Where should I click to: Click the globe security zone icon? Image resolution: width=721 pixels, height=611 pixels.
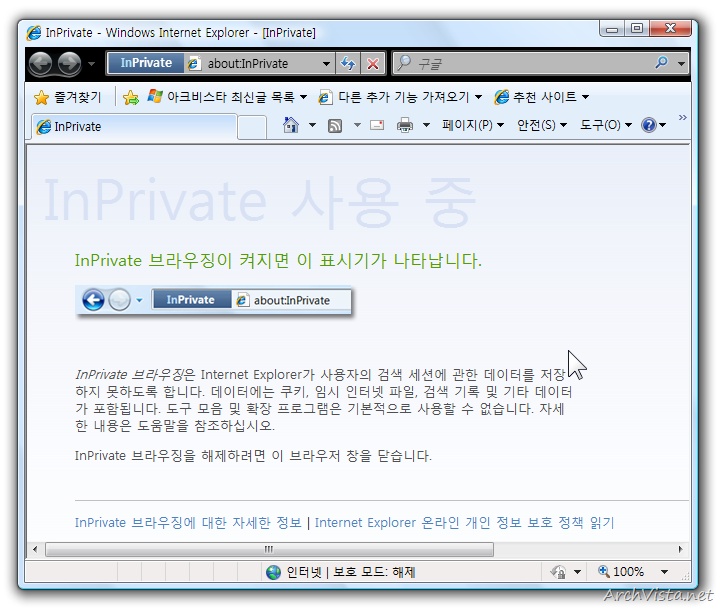274,572
